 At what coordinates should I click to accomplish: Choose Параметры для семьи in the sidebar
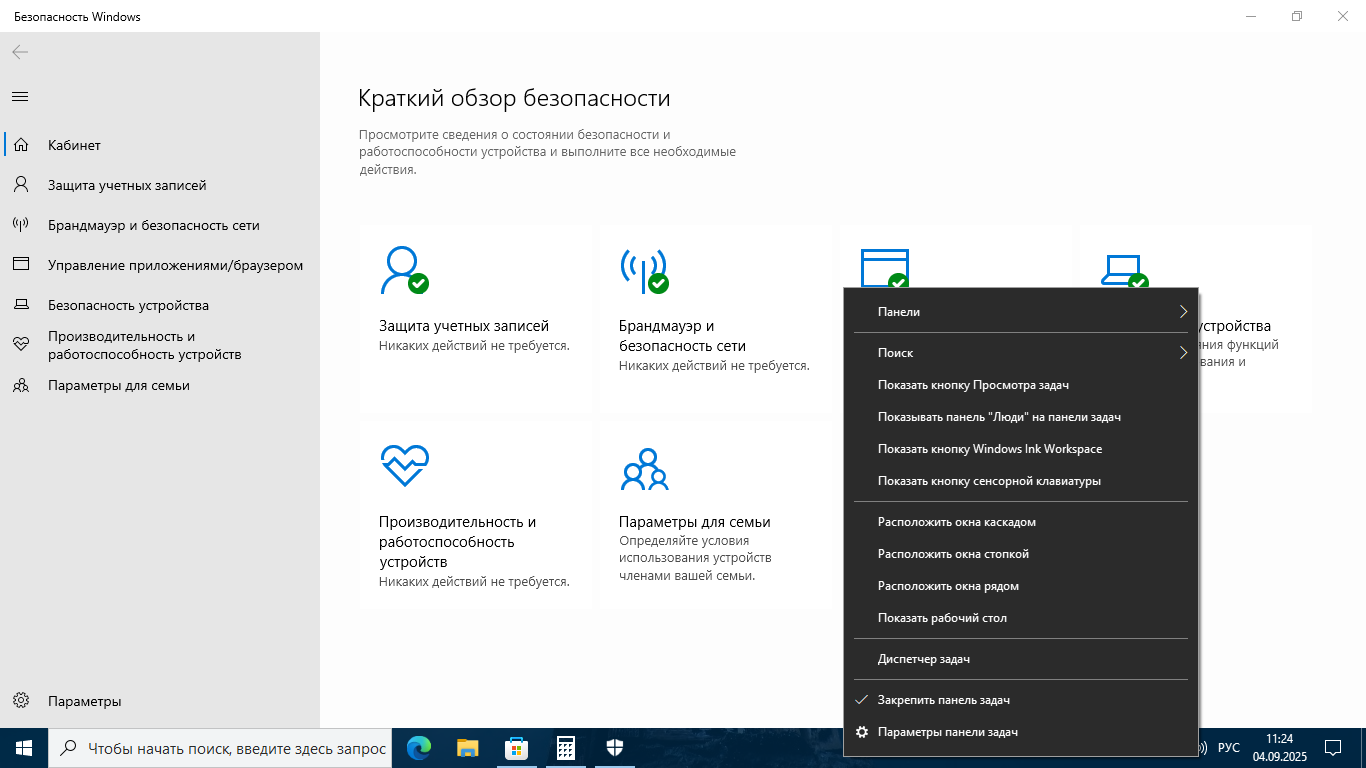click(x=160, y=385)
